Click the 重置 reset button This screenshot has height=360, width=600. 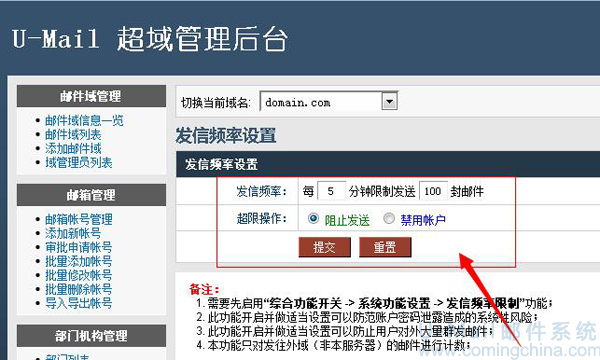385,247
